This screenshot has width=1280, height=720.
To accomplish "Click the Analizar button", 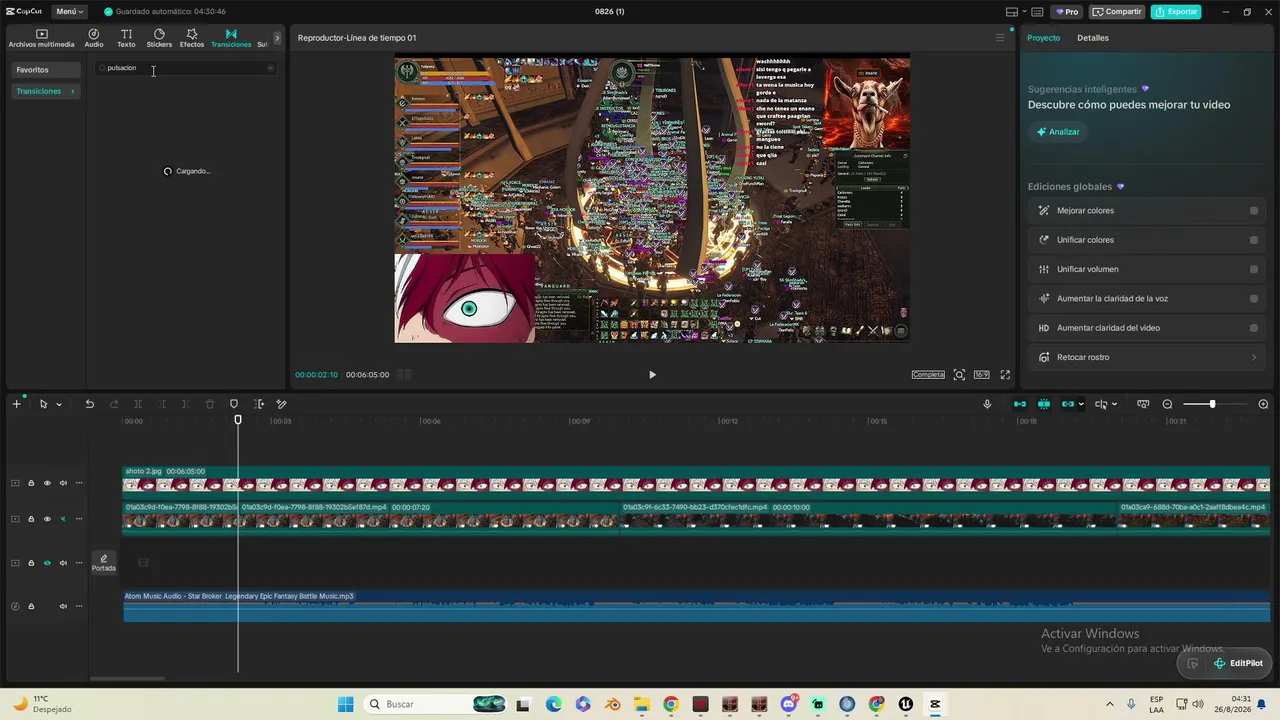I will (x=1058, y=132).
